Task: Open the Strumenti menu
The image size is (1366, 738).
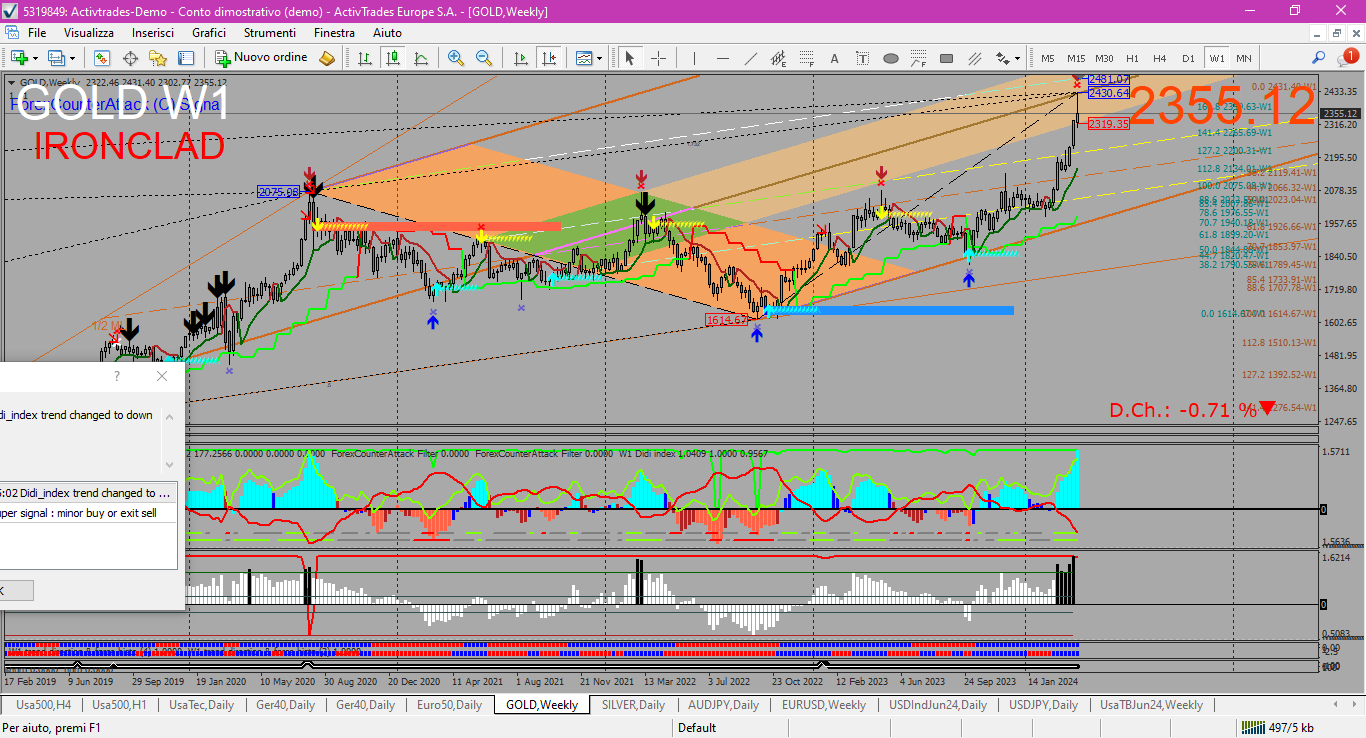Action: click(270, 33)
